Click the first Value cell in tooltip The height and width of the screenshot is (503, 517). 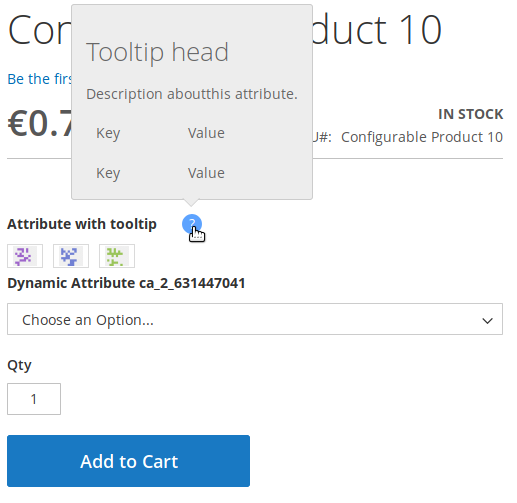pyautogui.click(x=206, y=133)
